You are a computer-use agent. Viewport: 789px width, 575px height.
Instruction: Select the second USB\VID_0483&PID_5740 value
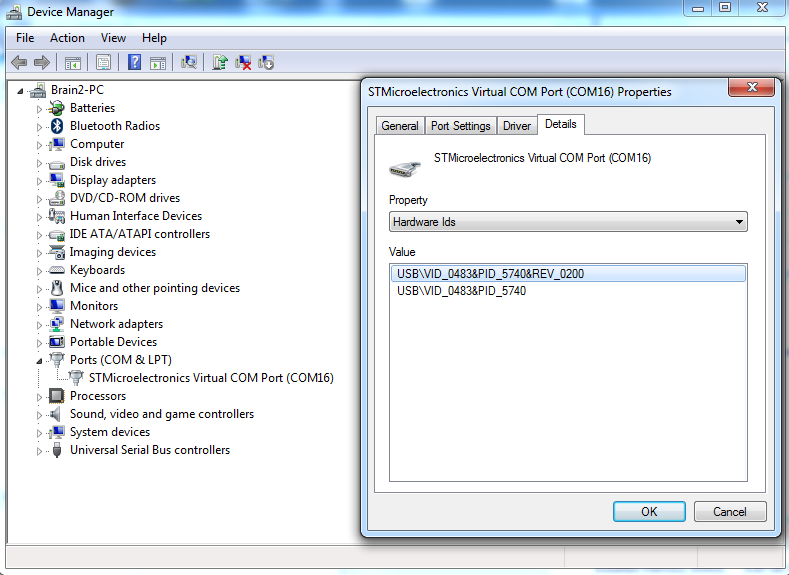pos(461,291)
